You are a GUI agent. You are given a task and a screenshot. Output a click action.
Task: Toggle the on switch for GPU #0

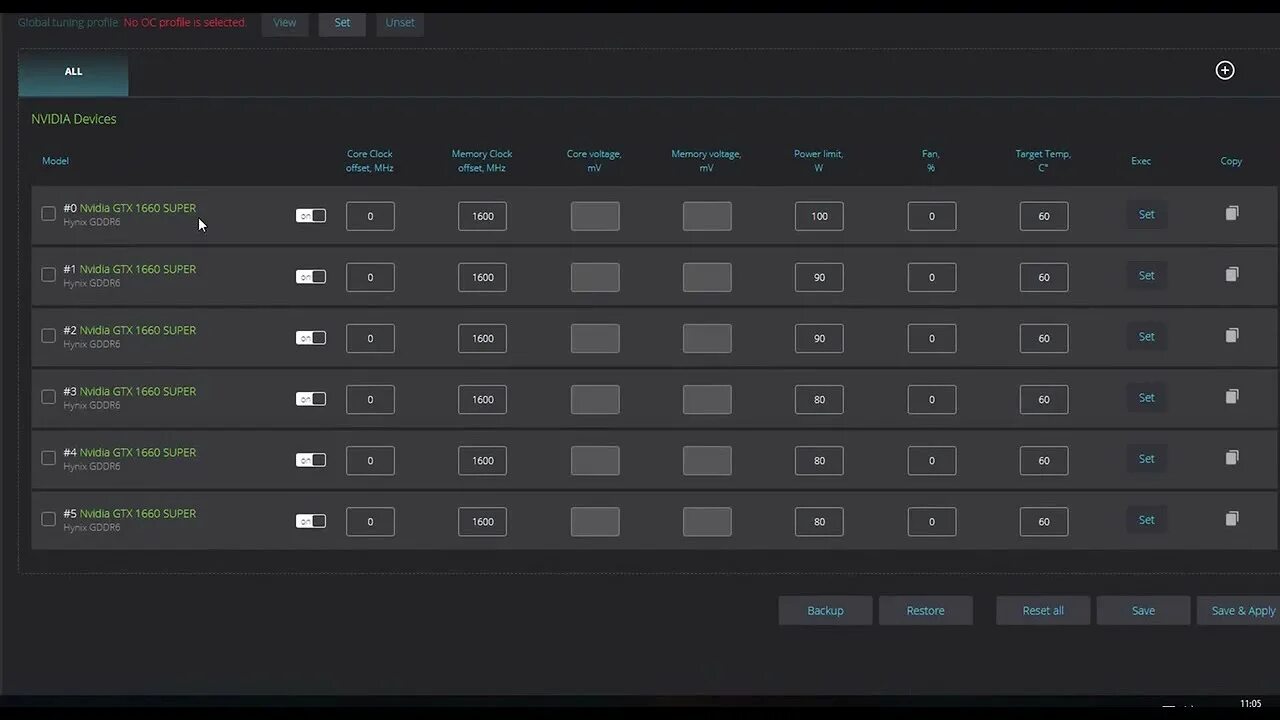[x=311, y=216]
